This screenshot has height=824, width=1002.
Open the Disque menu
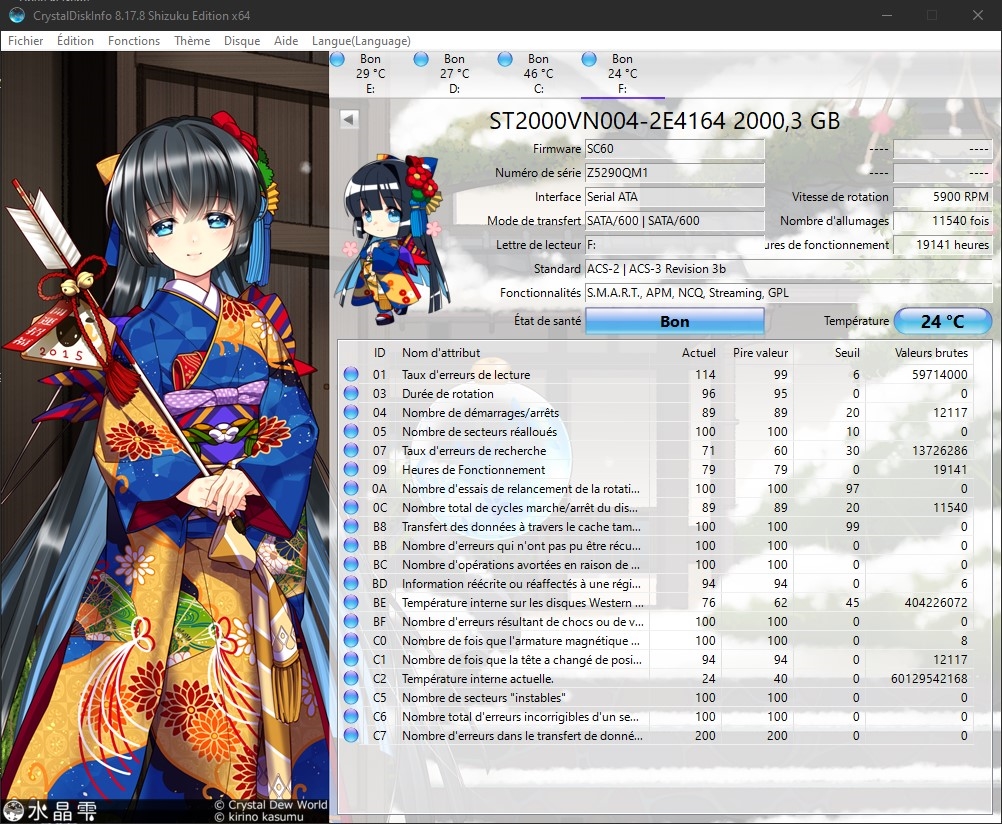point(242,41)
